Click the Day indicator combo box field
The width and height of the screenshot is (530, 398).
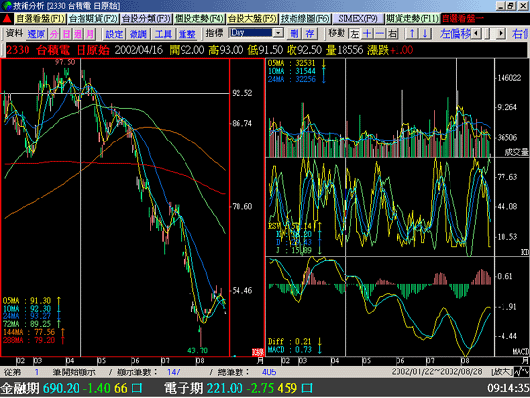pos(251,33)
